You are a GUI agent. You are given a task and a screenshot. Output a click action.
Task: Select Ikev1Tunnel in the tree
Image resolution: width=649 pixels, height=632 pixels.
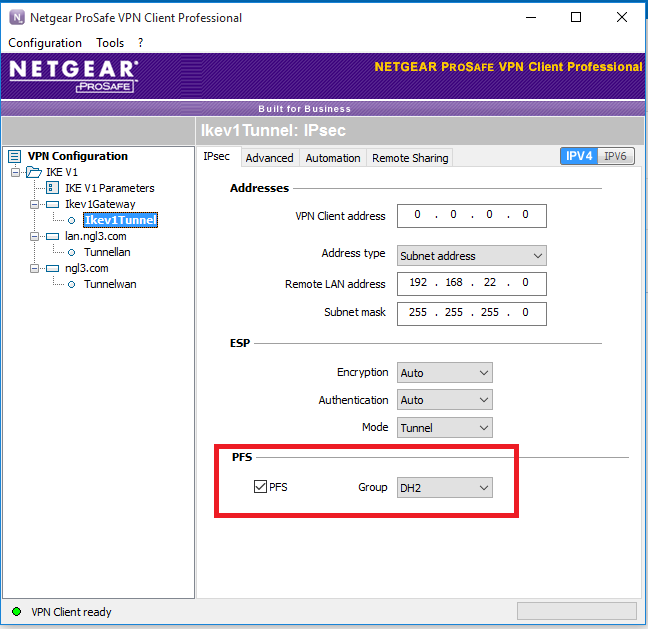[120, 220]
